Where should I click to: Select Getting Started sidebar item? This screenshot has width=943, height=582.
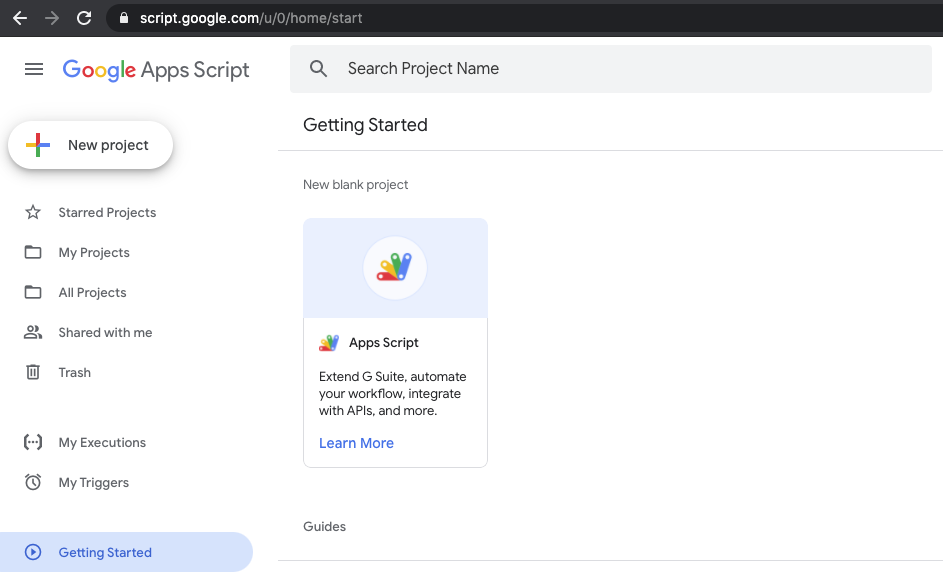[126, 552]
